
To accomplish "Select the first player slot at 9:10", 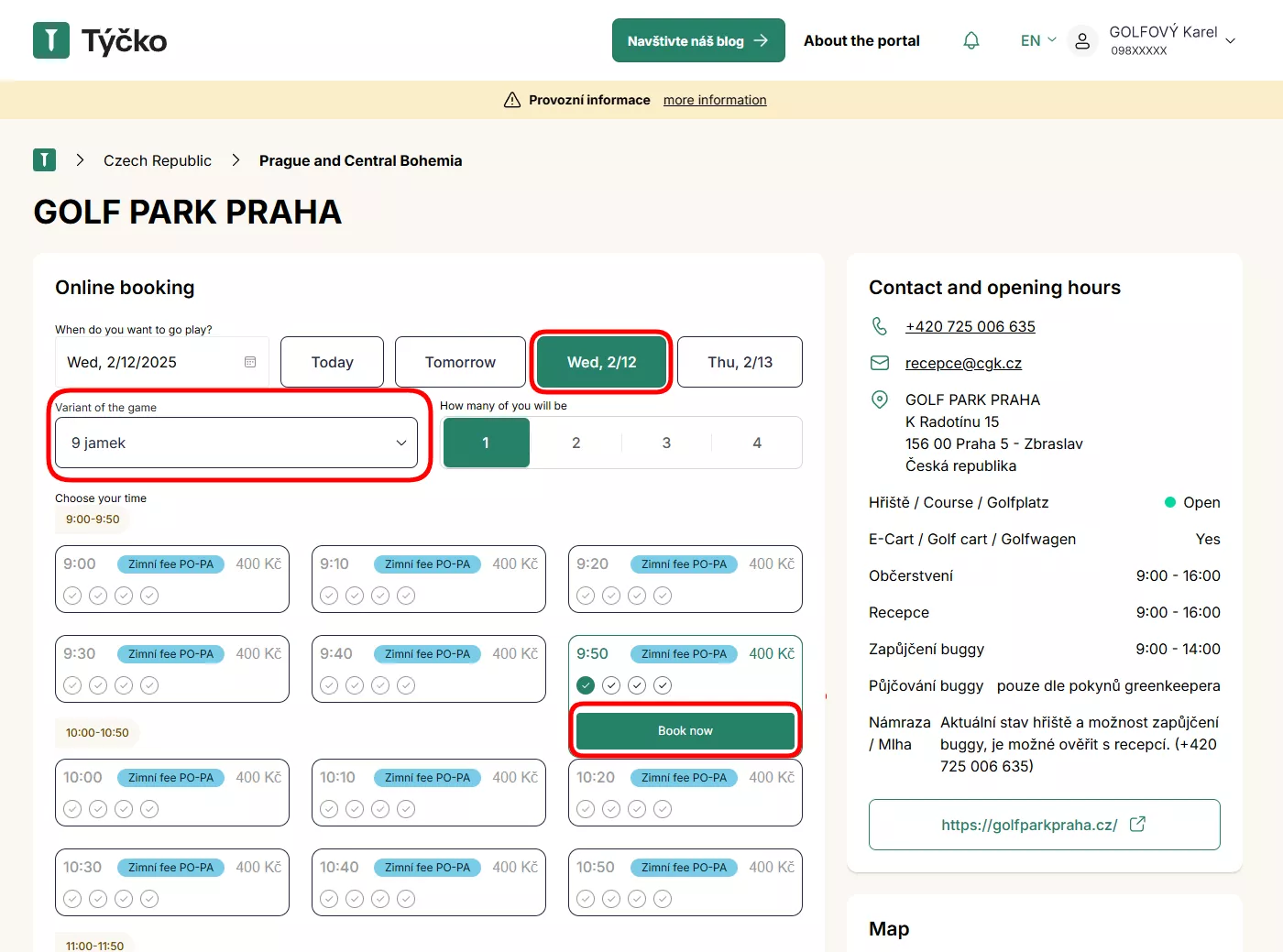I will 329,595.
